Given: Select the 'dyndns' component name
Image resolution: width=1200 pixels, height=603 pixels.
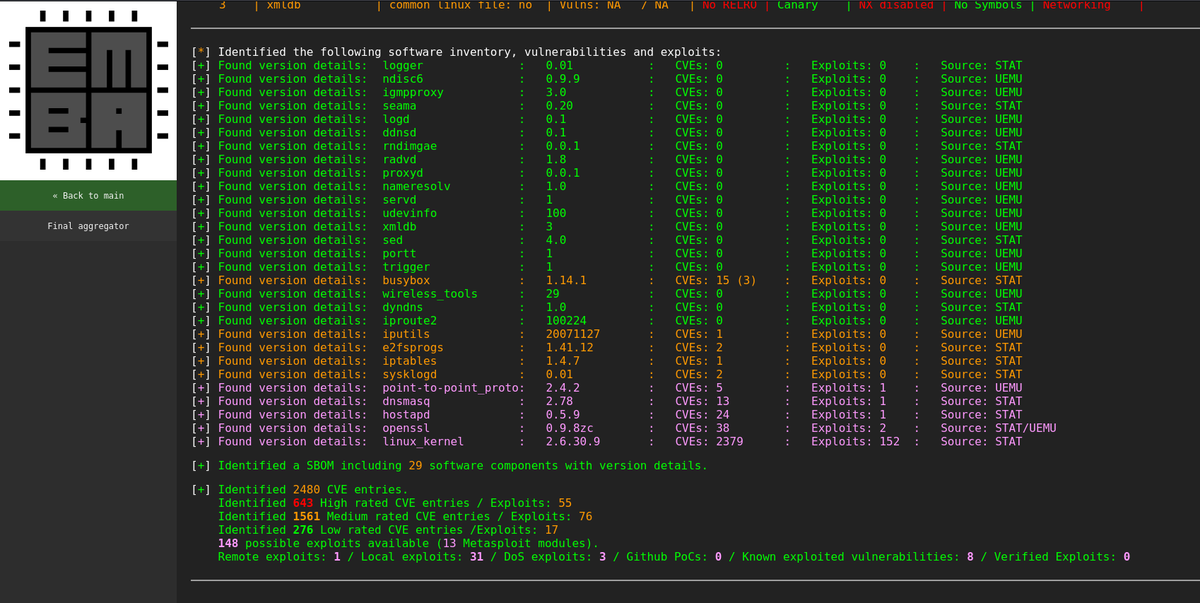Looking at the screenshot, I should [403, 307].
